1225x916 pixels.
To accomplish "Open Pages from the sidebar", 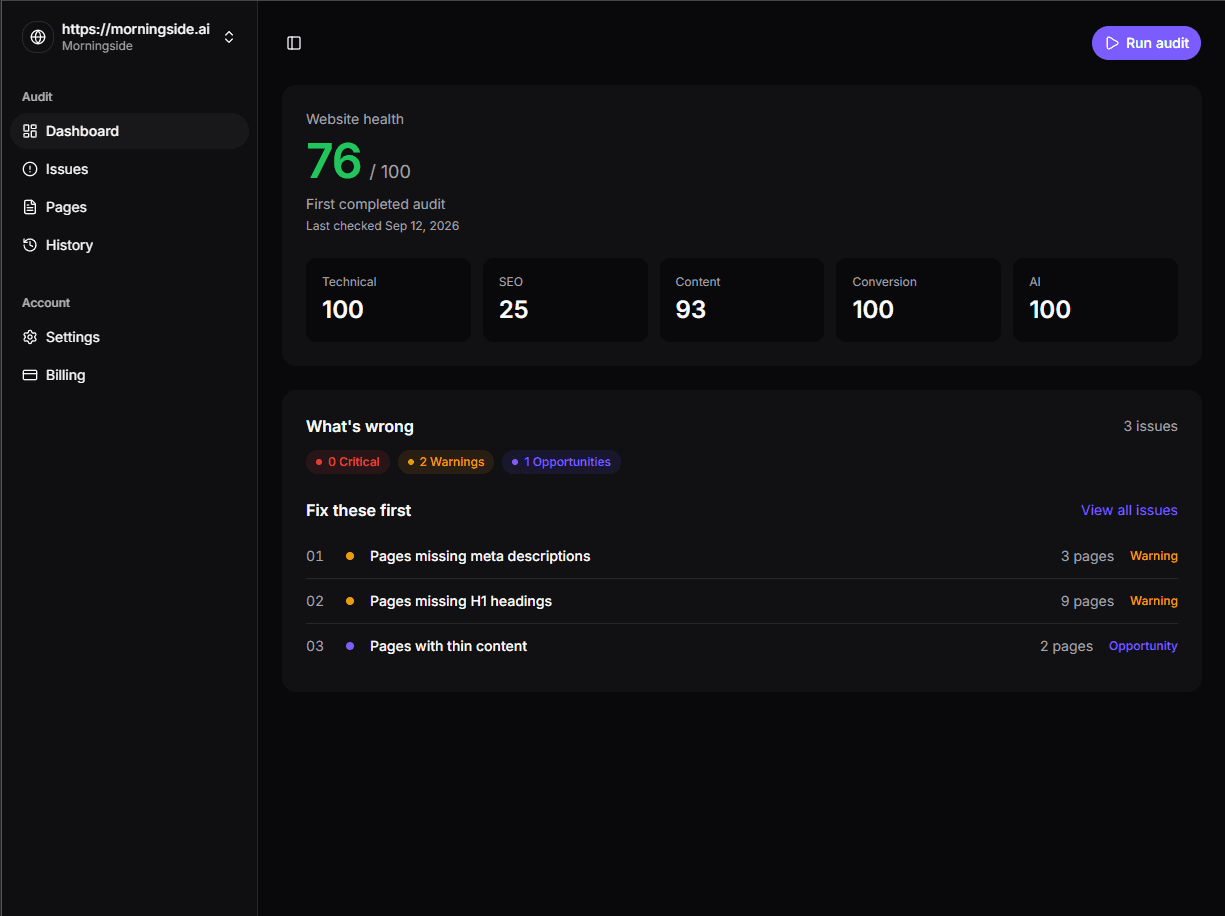I will (129, 207).
